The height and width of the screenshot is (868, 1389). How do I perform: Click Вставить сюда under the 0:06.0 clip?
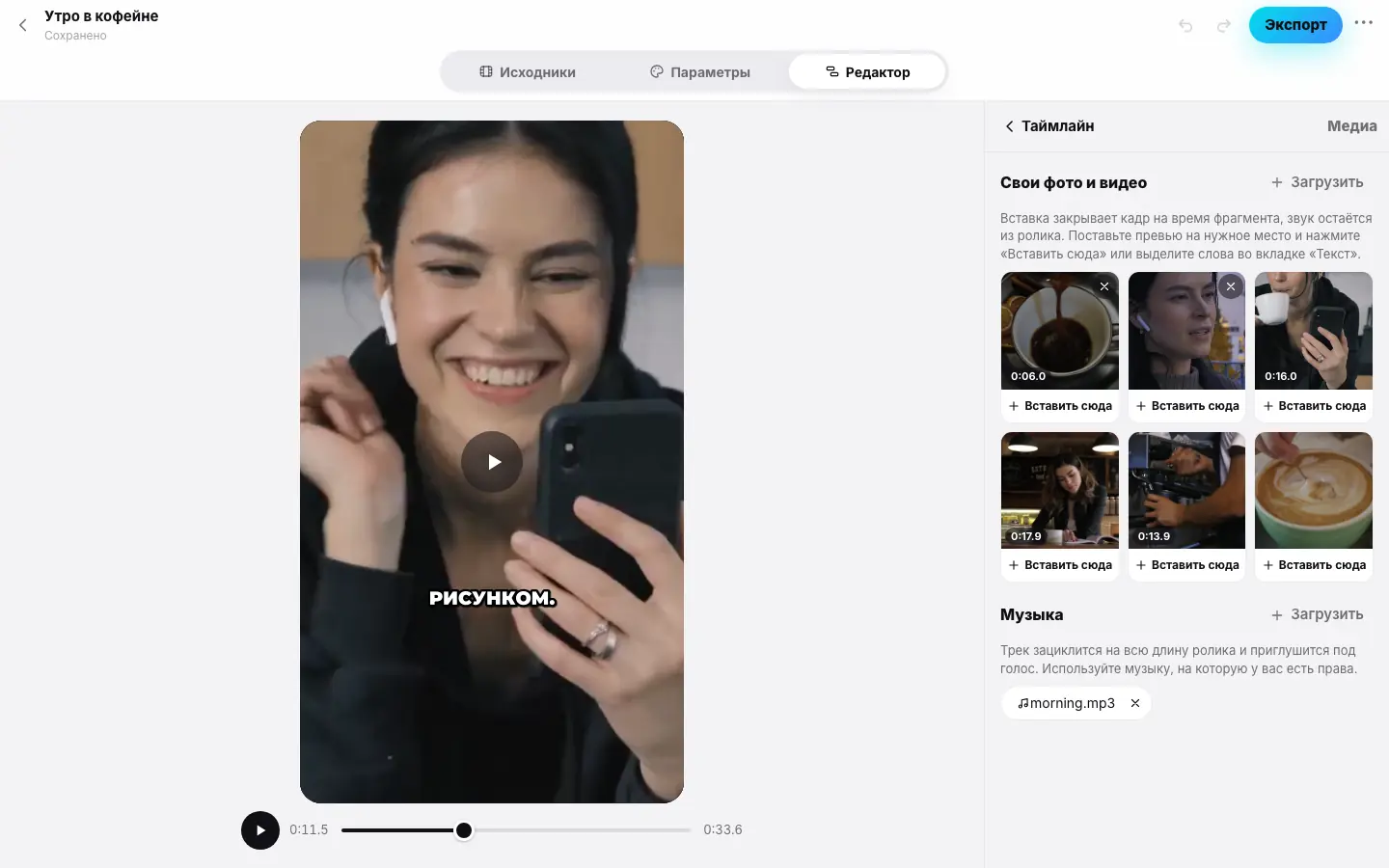(1060, 406)
